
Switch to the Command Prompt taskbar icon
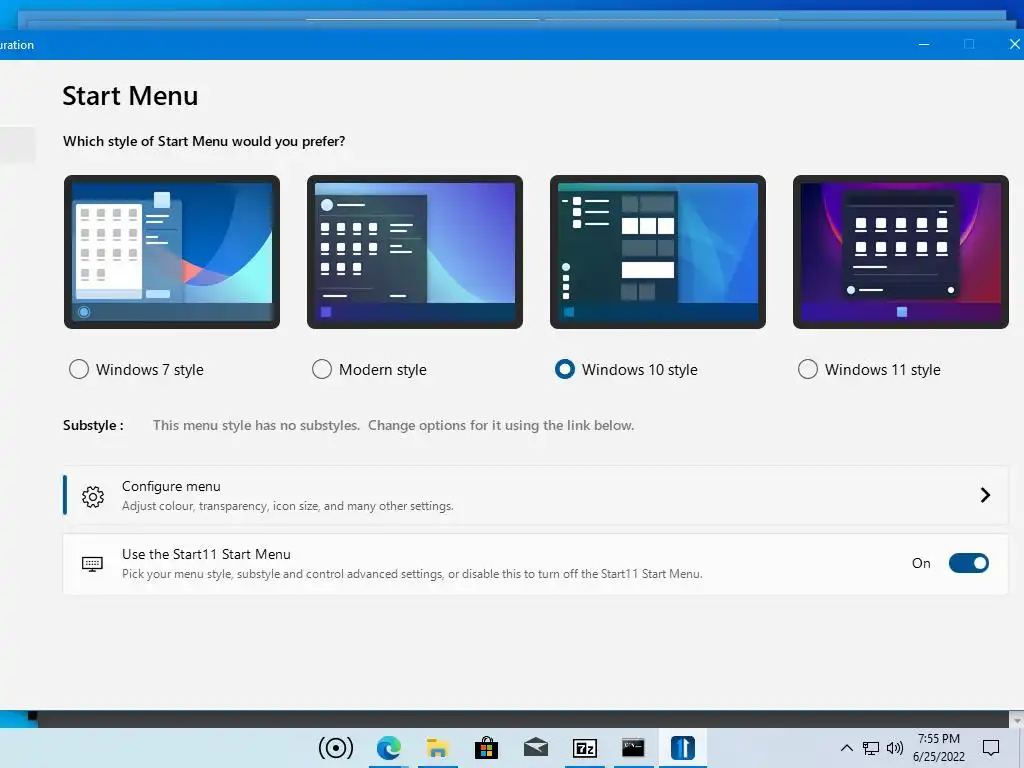click(x=633, y=748)
